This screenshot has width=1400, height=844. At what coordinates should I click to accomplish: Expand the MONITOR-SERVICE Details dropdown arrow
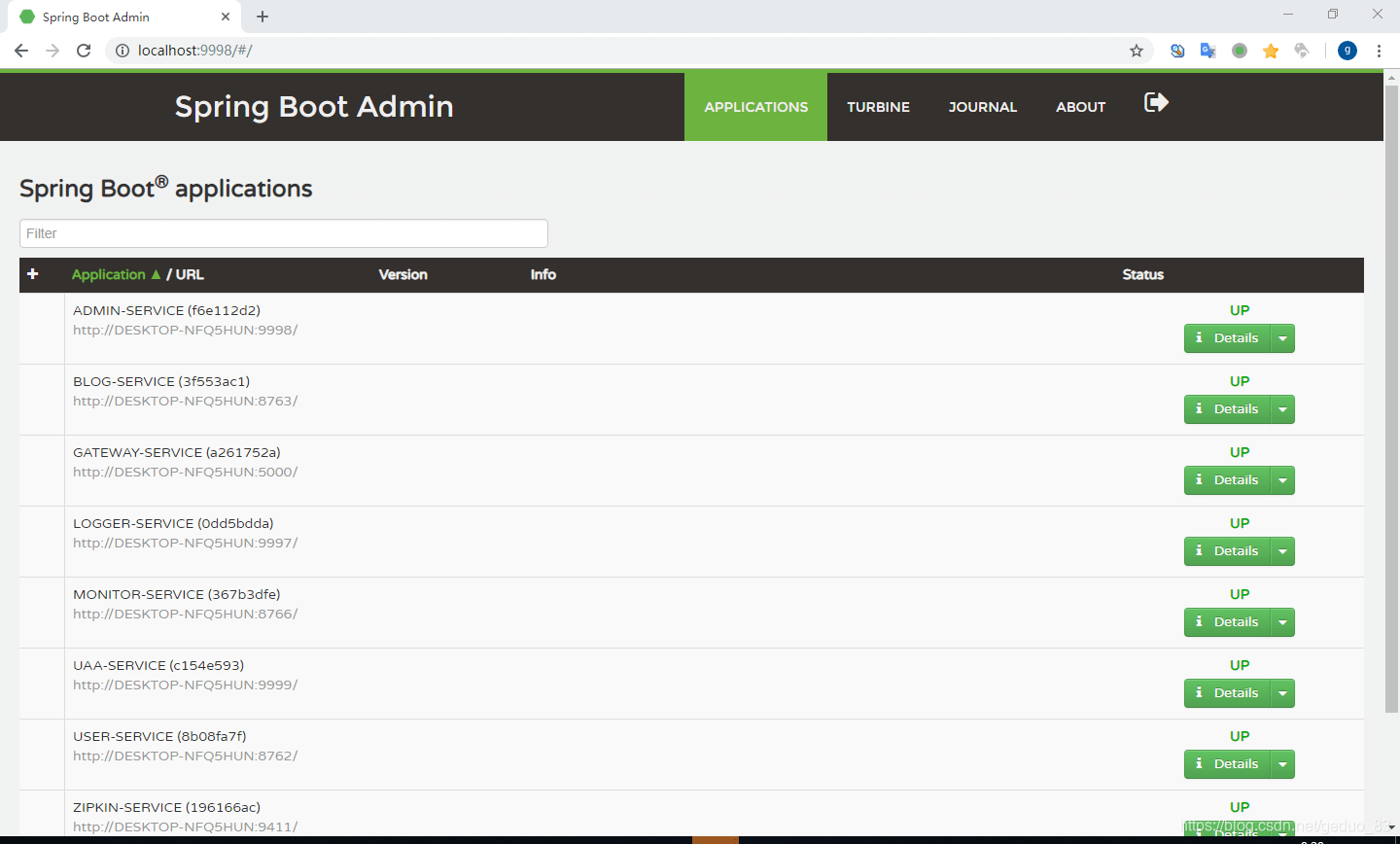click(x=1282, y=622)
